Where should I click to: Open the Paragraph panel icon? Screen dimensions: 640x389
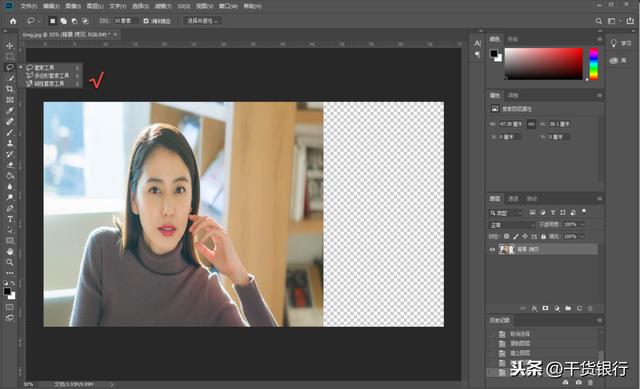(x=478, y=54)
